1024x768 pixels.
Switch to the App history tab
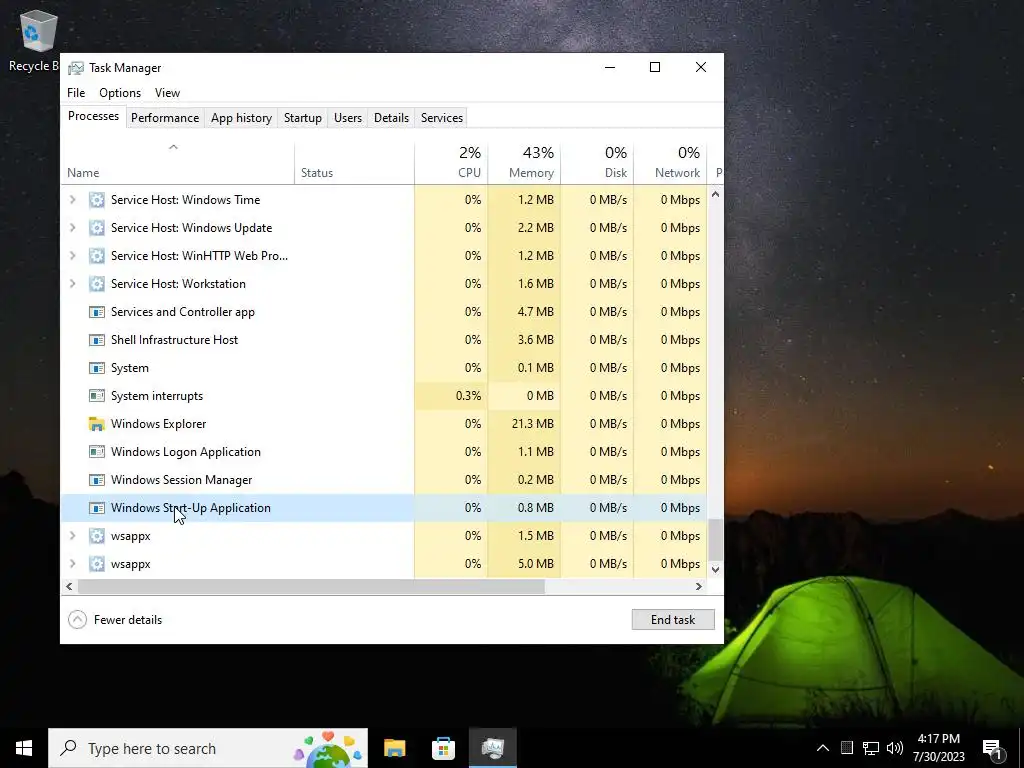(241, 118)
